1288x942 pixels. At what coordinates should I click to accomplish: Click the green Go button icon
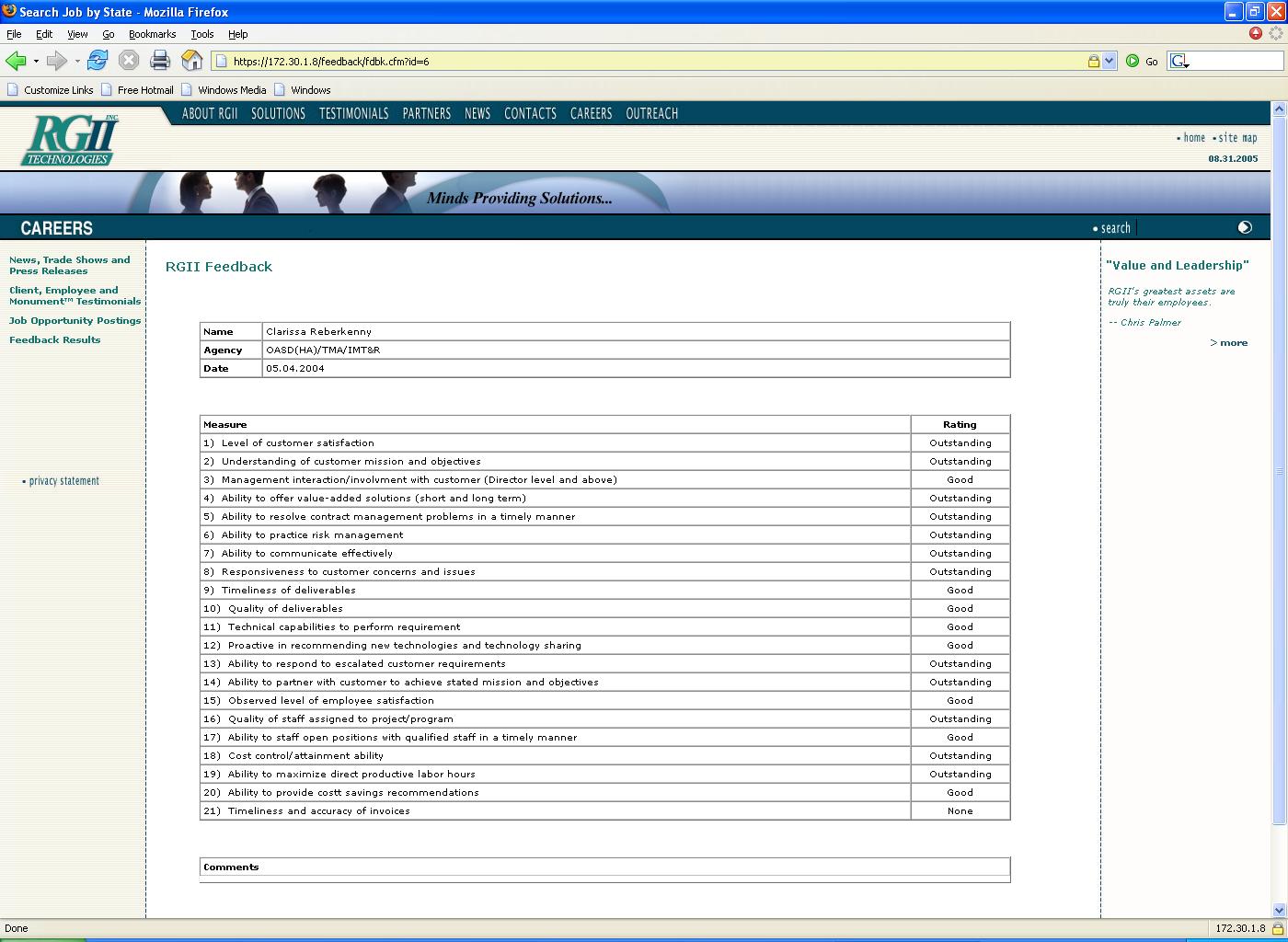1133,61
